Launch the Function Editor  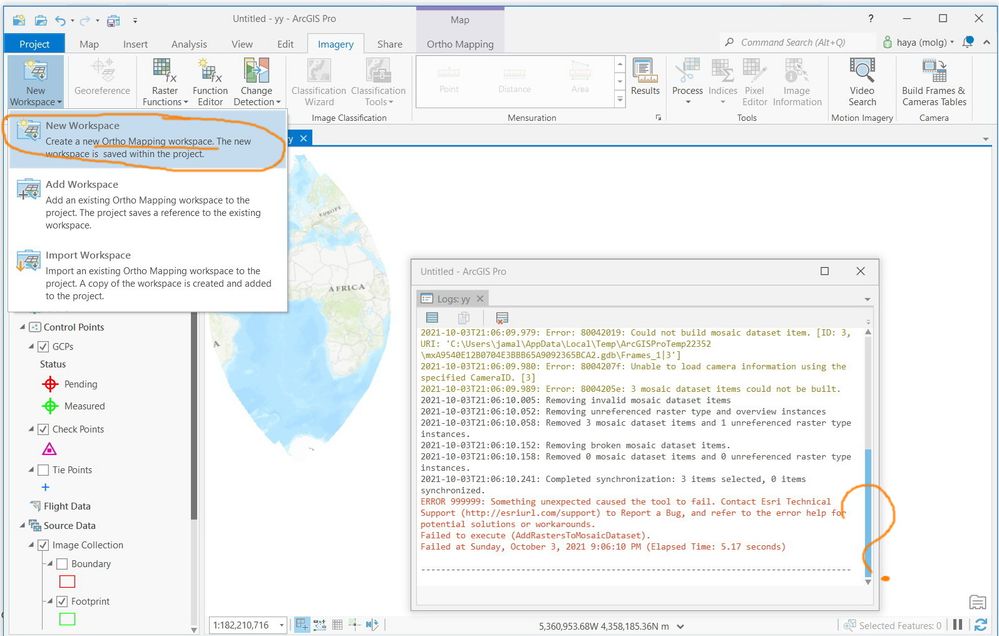[x=210, y=82]
